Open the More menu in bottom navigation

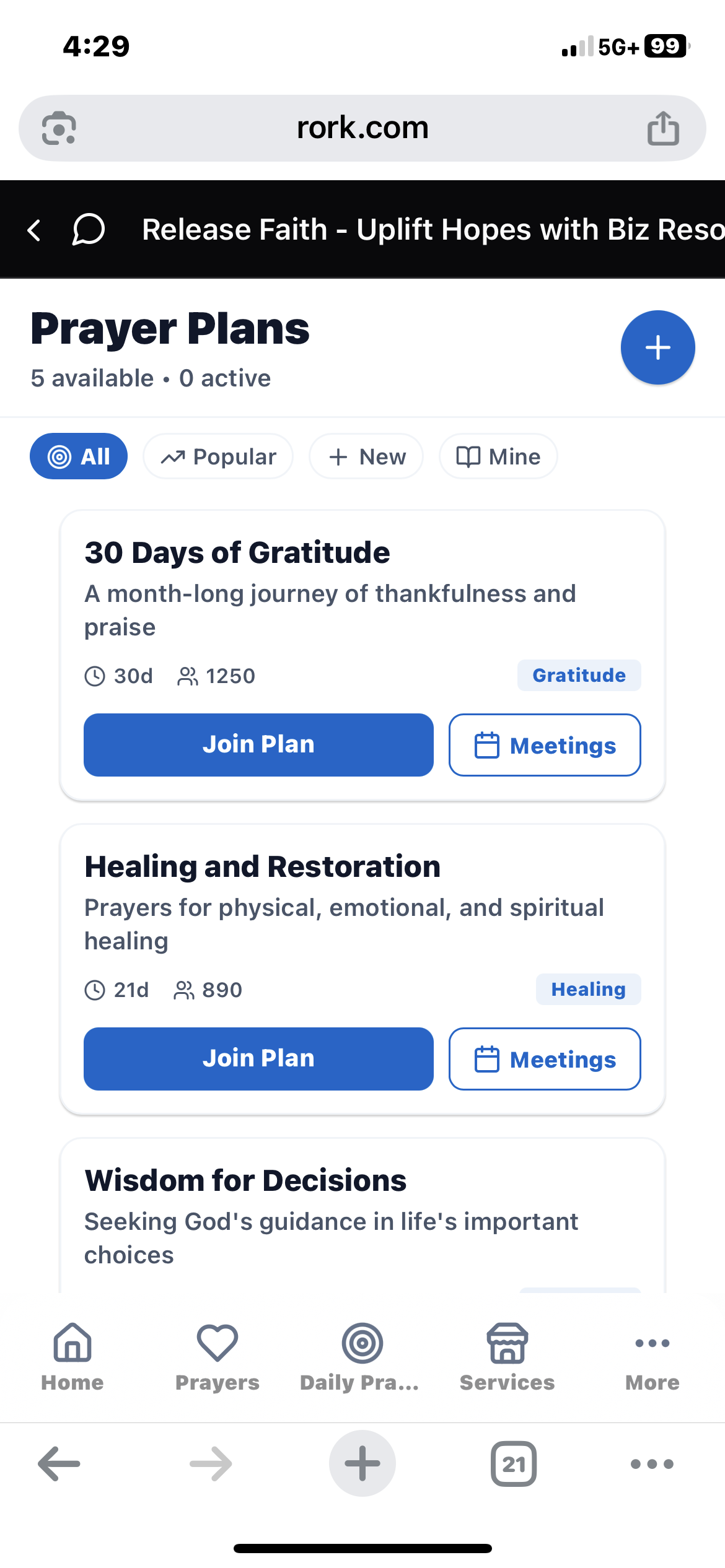tap(652, 1357)
